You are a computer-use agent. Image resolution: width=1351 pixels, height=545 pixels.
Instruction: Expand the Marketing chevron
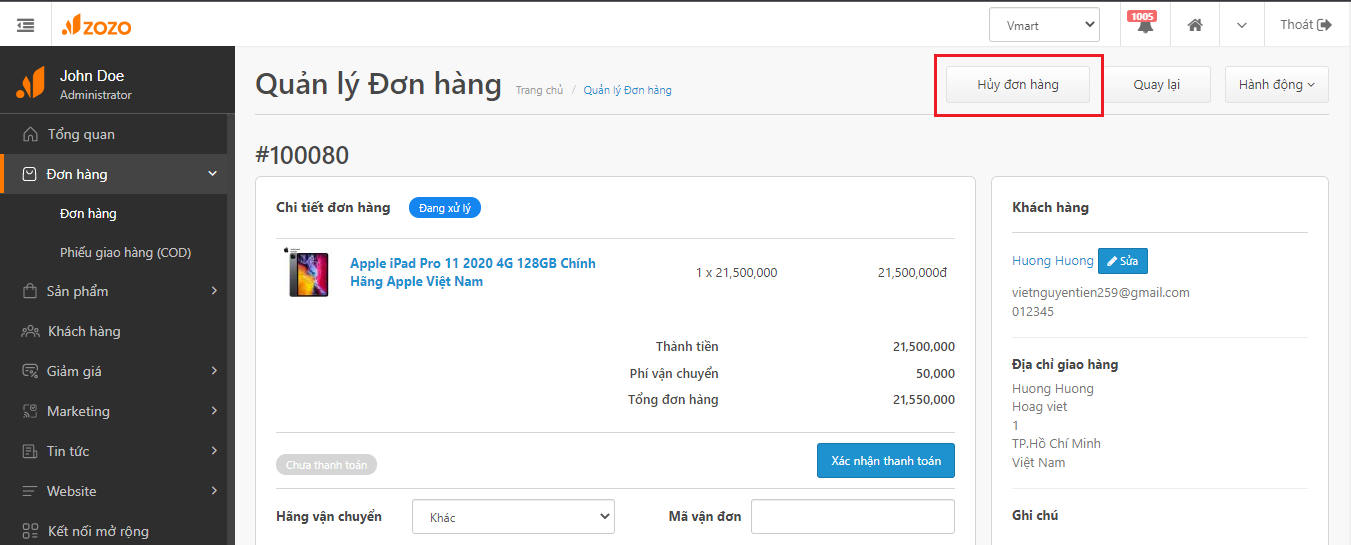point(214,411)
